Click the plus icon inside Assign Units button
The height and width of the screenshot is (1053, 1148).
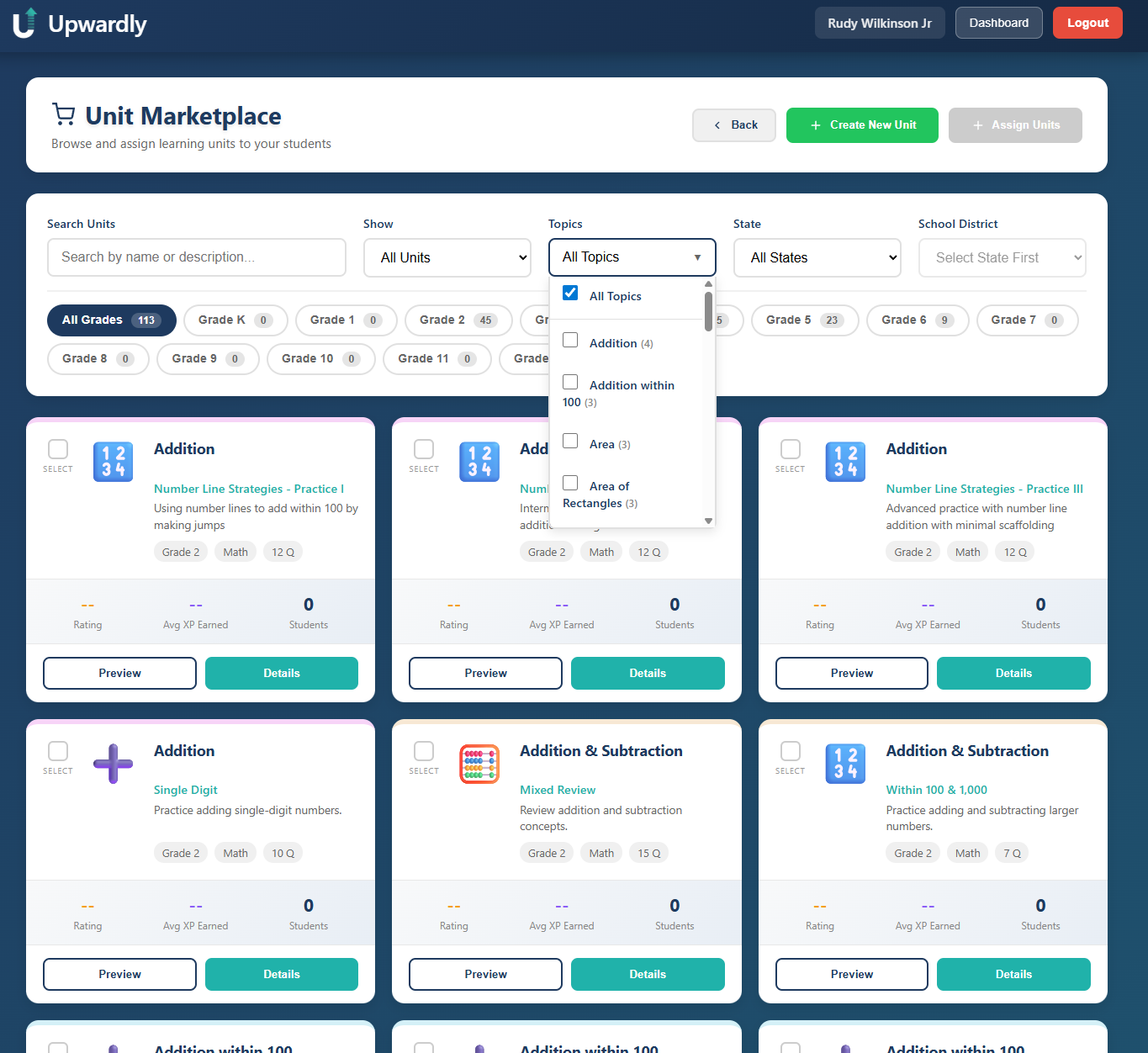(x=977, y=124)
